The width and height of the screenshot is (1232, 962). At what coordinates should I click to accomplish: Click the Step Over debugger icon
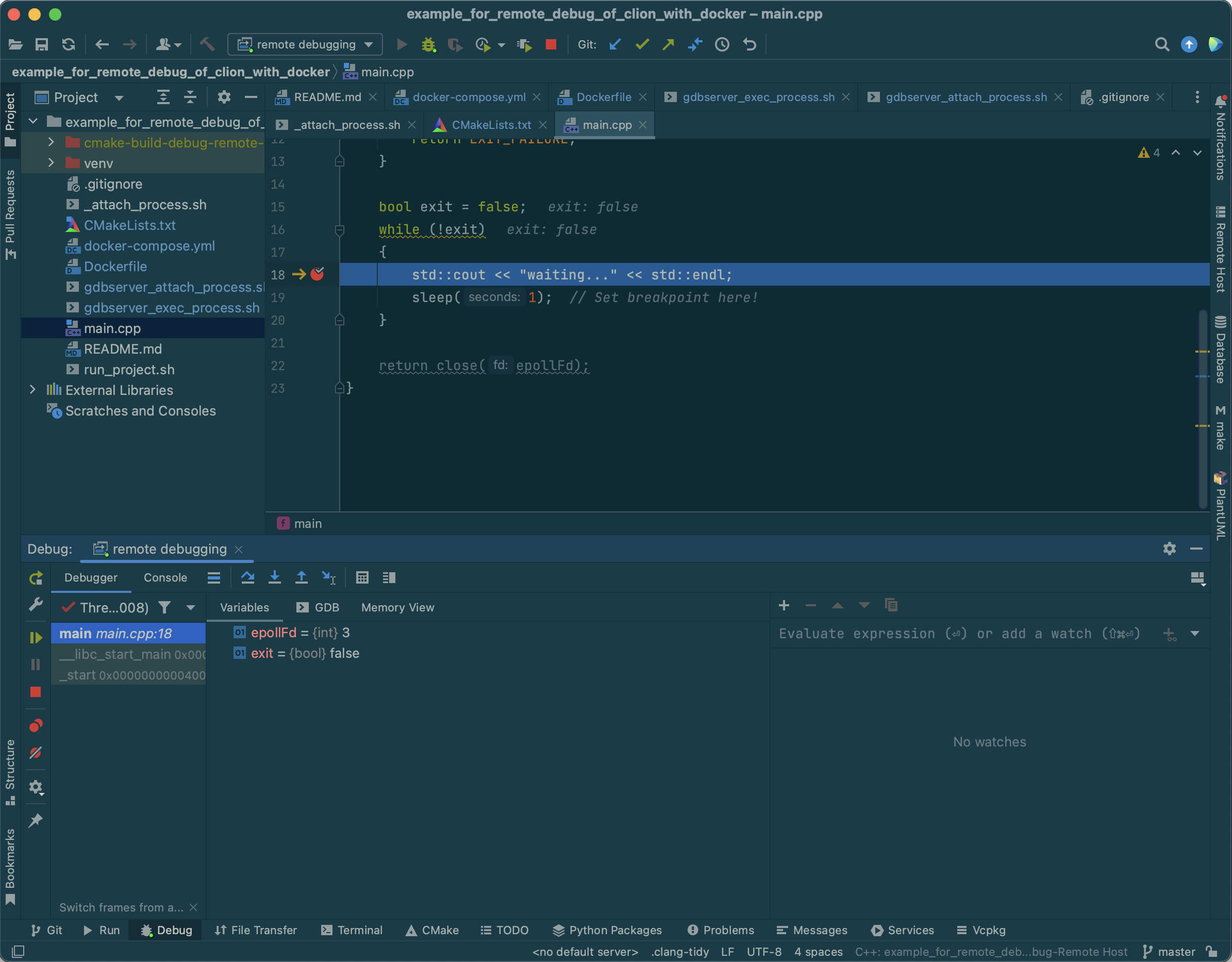247,577
